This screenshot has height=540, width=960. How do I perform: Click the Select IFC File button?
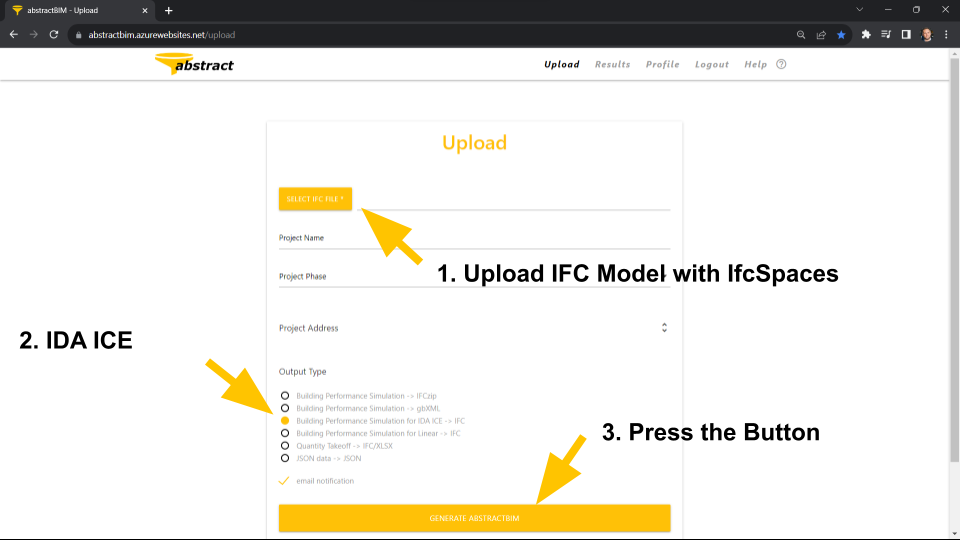[315, 199]
